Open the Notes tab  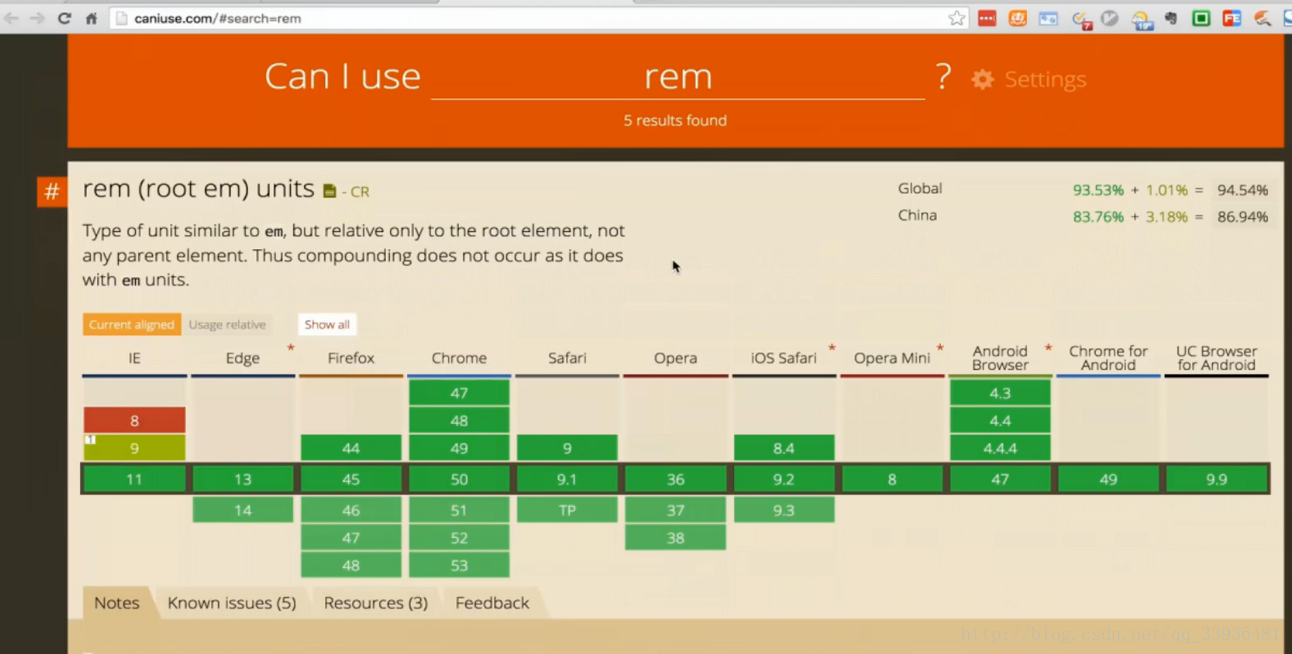[x=117, y=602]
